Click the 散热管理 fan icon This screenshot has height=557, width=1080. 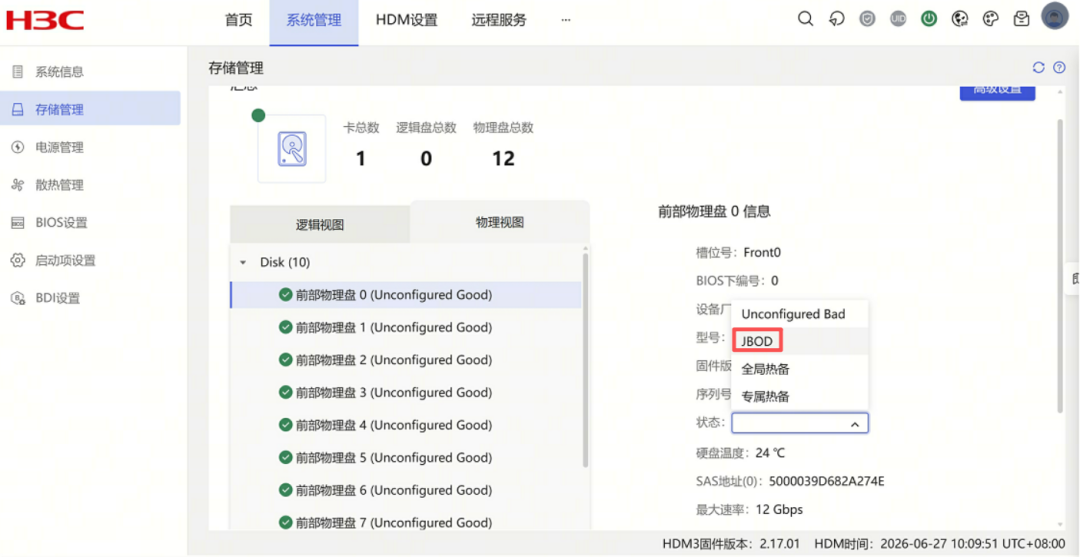[x=18, y=185]
